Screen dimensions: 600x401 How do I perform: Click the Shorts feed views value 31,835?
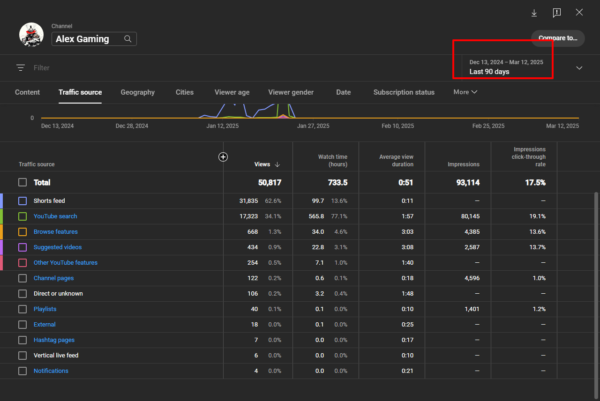[248, 200]
